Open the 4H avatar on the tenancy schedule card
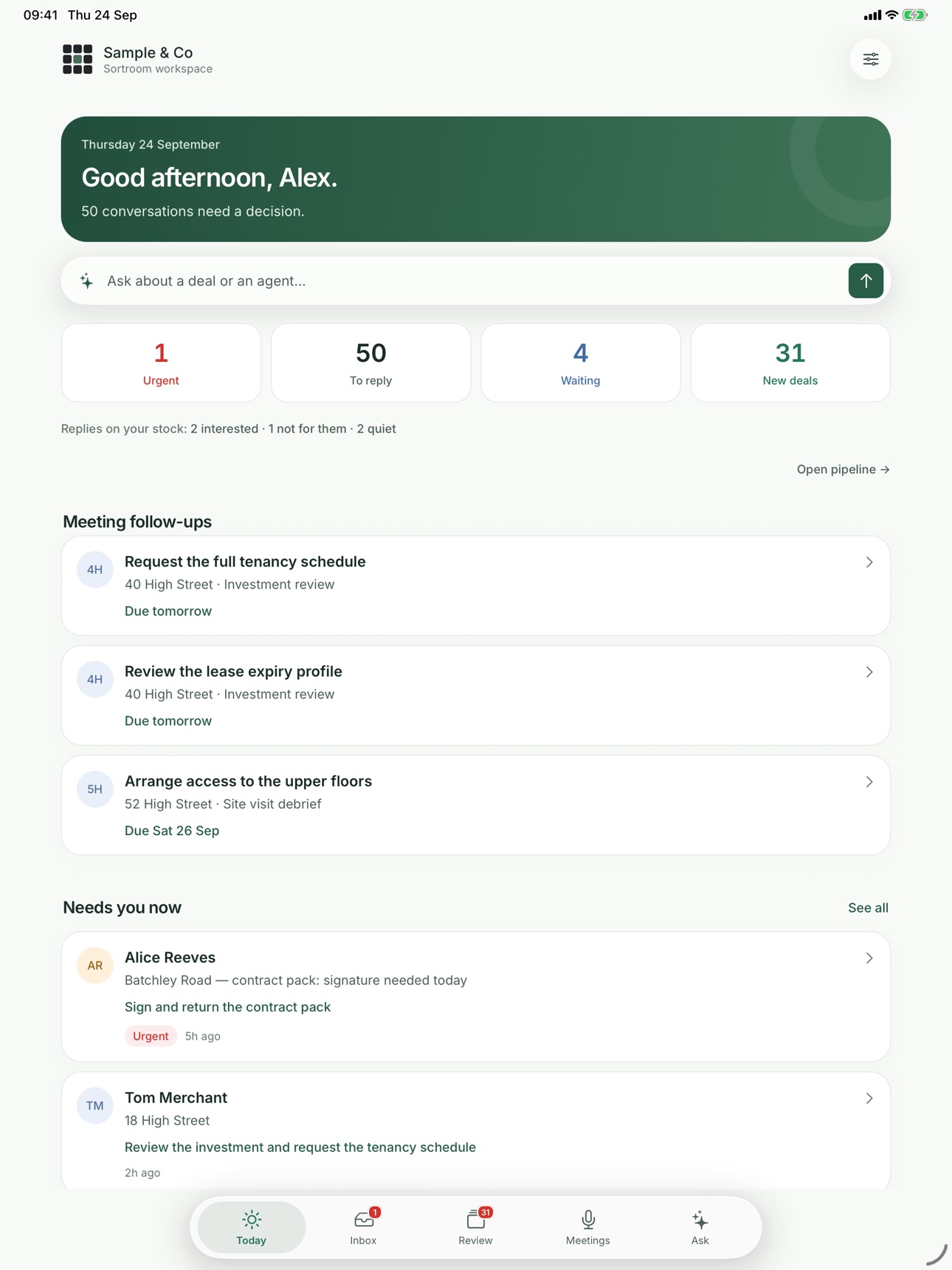Viewport: 952px width, 1270px height. (95, 569)
